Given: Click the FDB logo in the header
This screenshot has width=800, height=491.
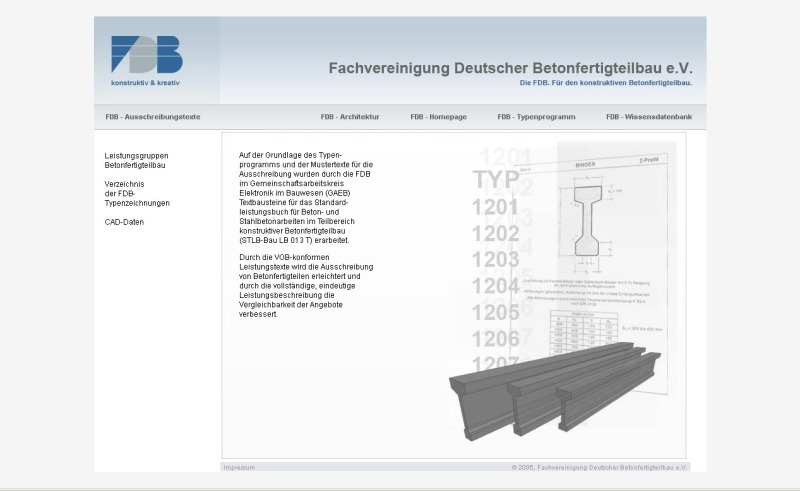Looking at the screenshot, I should (147, 55).
